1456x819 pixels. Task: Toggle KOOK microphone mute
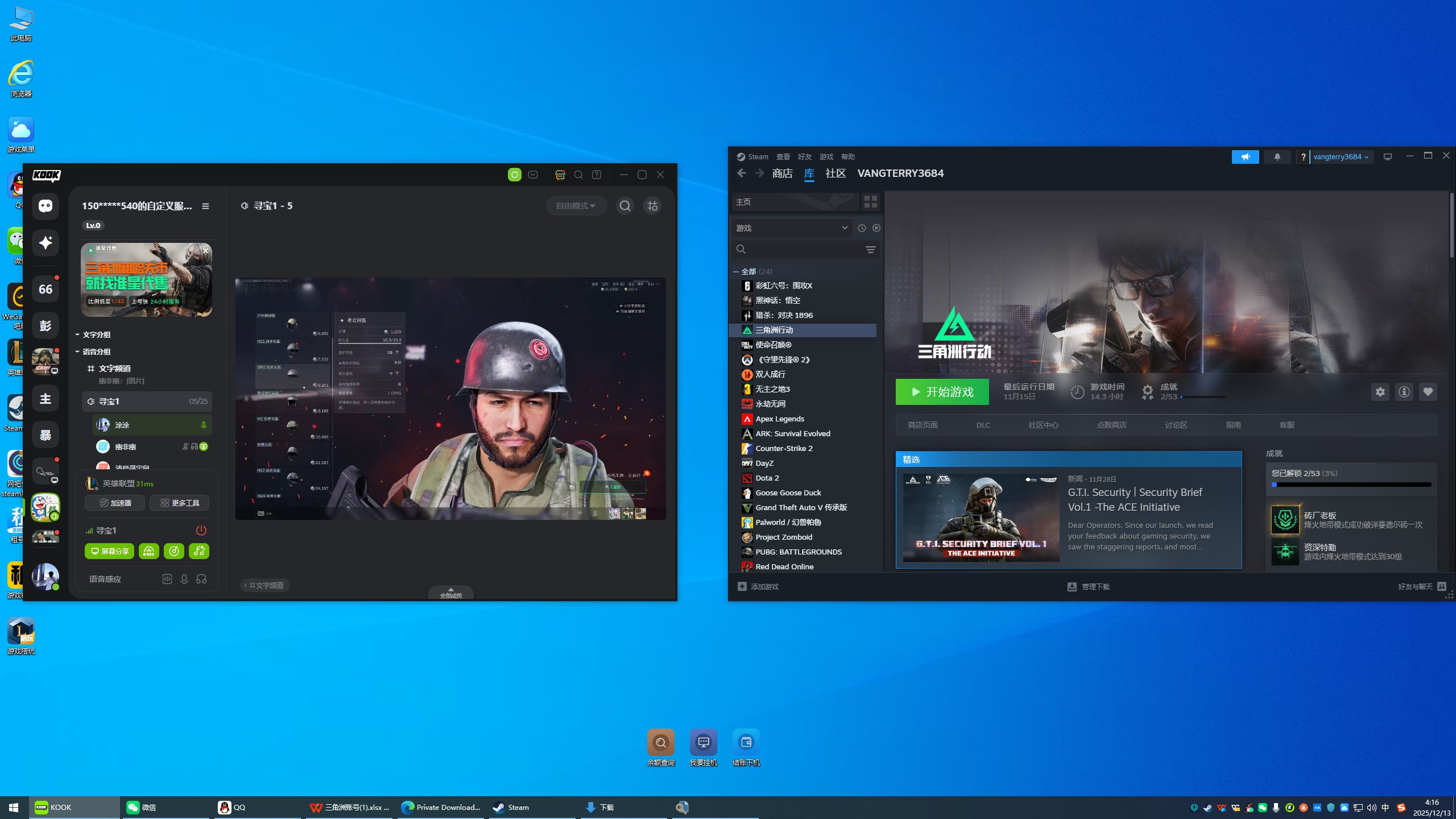184,579
